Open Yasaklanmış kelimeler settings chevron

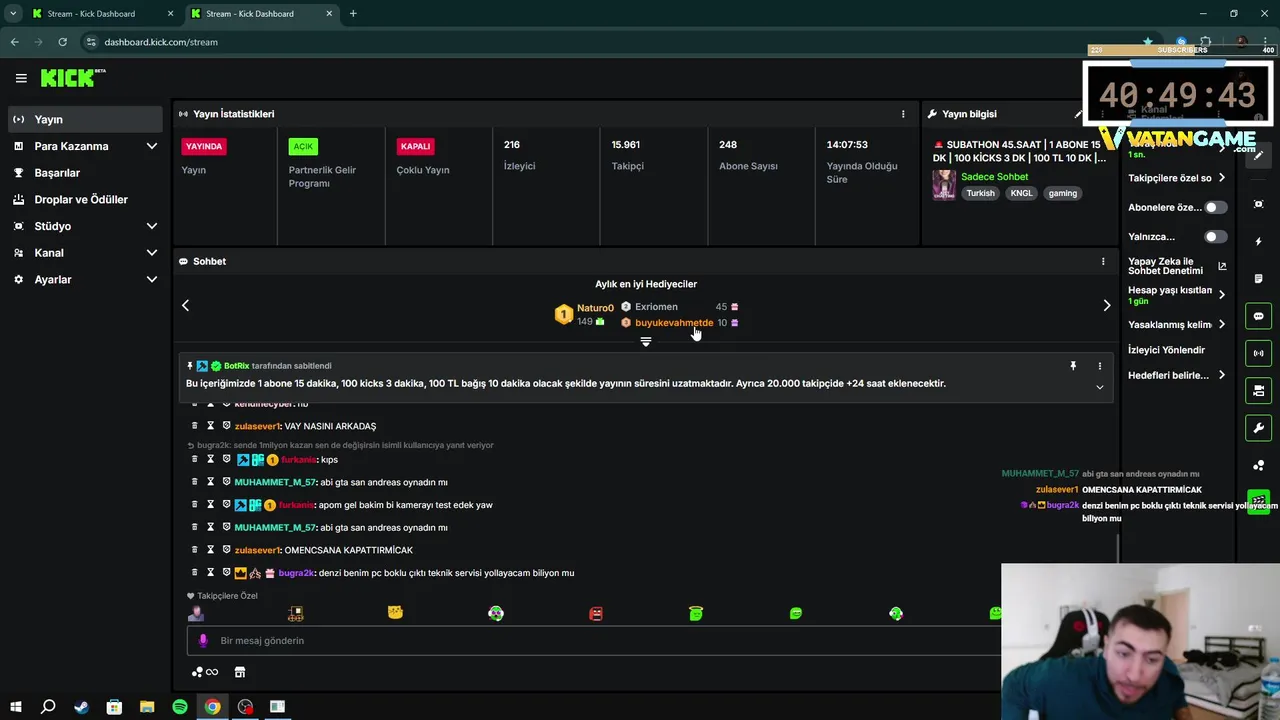point(1222,324)
